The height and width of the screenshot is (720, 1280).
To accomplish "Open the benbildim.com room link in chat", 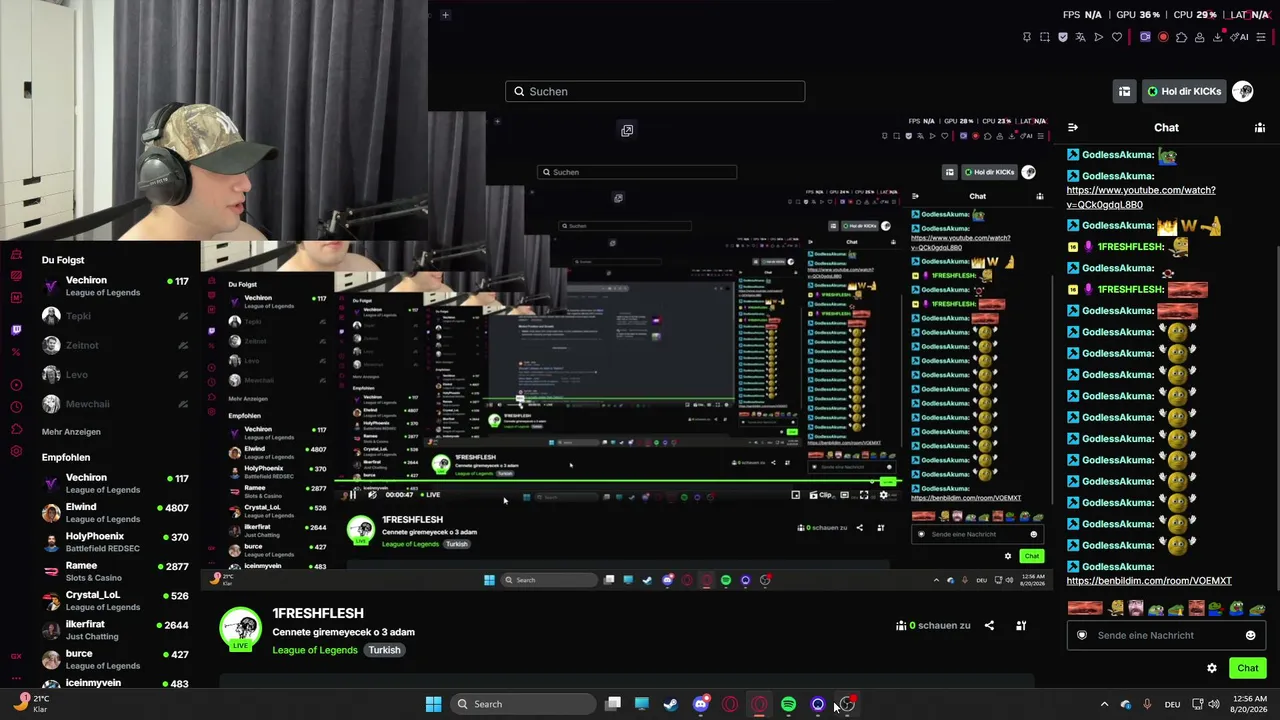I will pyautogui.click(x=1149, y=581).
